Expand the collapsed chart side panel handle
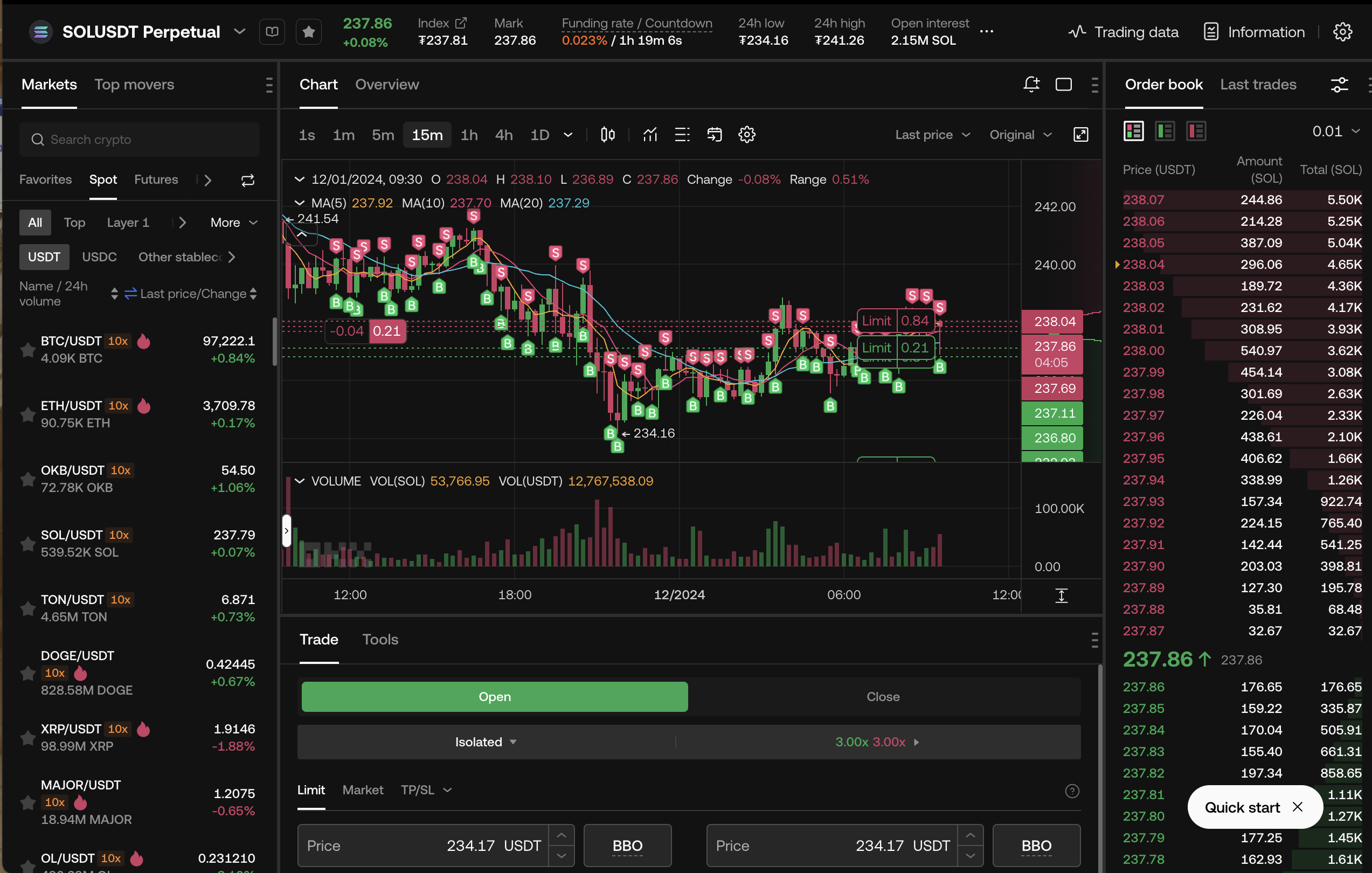The image size is (1372, 873). click(287, 530)
